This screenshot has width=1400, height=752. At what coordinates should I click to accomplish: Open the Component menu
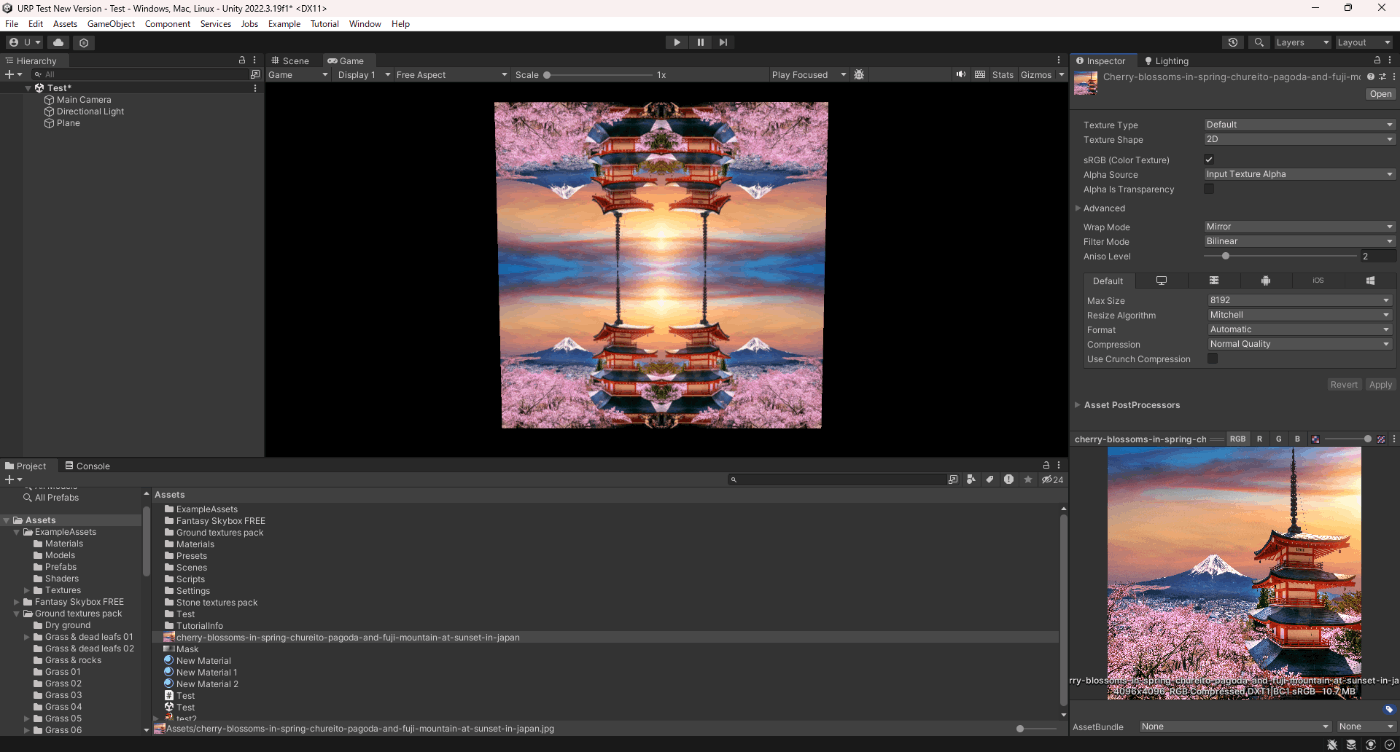coord(167,24)
